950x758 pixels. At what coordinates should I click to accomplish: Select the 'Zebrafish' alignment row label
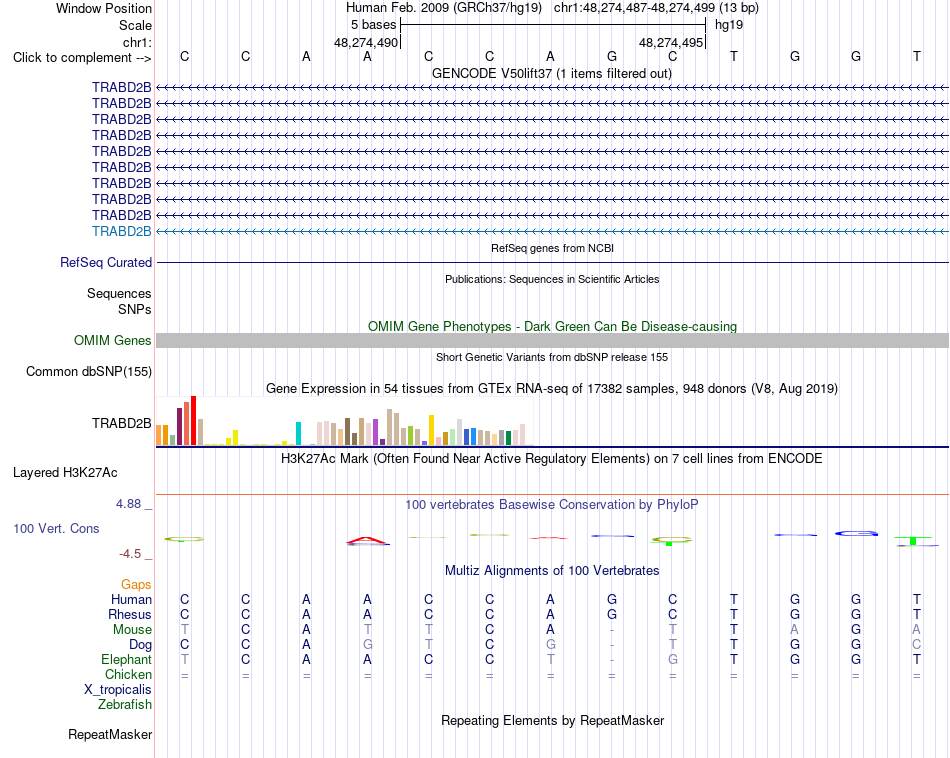coord(125,705)
